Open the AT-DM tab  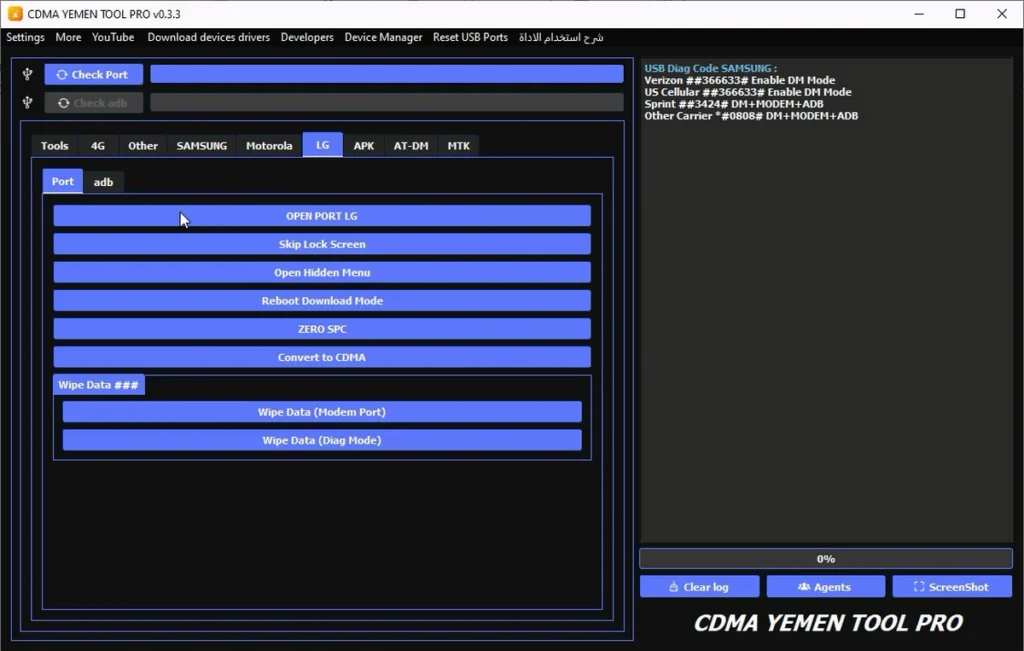click(410, 146)
